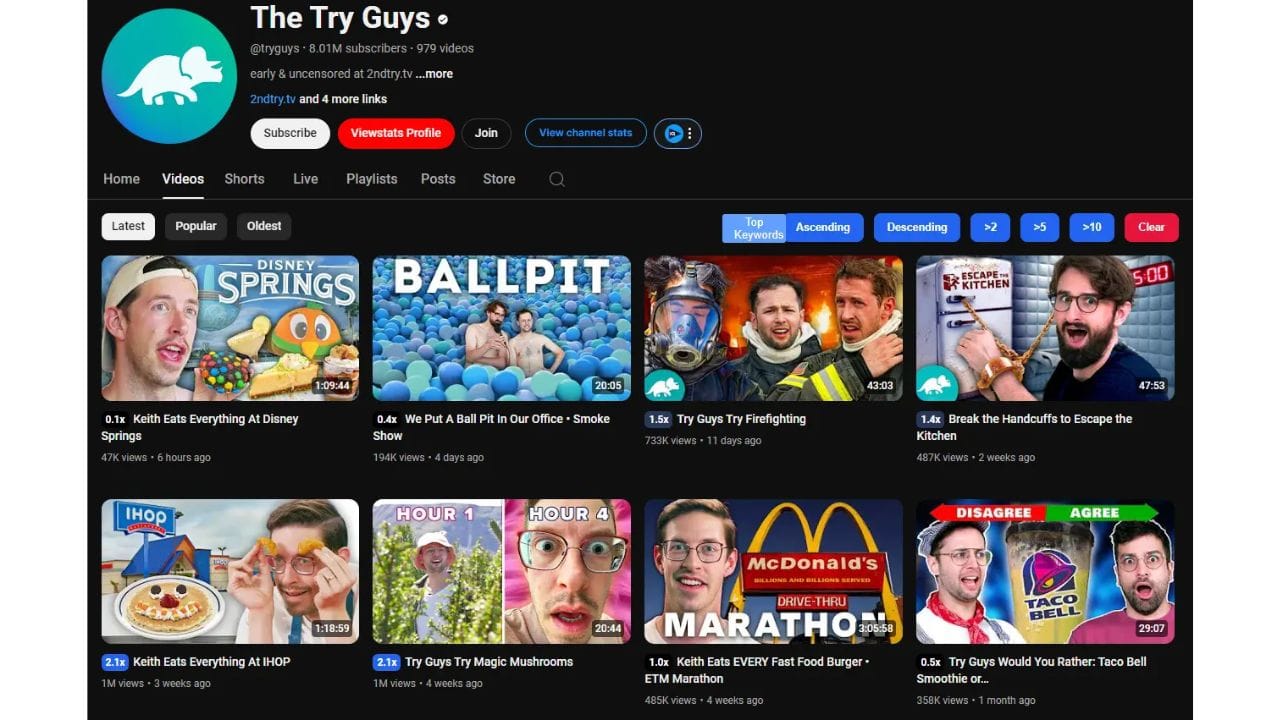
Task: Click the 2.1x badge on Keith Eats Everything At IHOP
Action: [x=115, y=662]
